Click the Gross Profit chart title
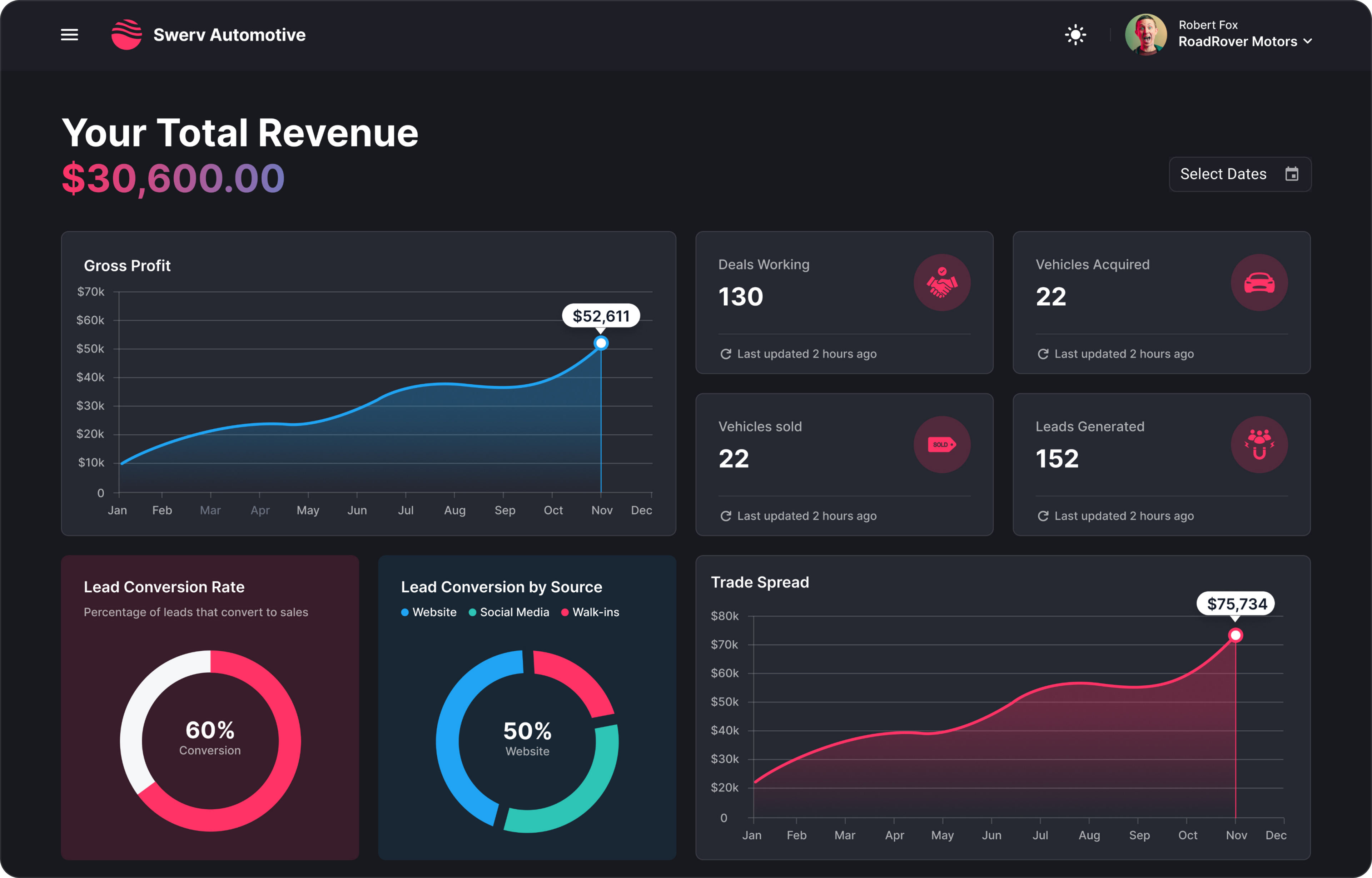This screenshot has height=878, width=1372. pos(127,266)
